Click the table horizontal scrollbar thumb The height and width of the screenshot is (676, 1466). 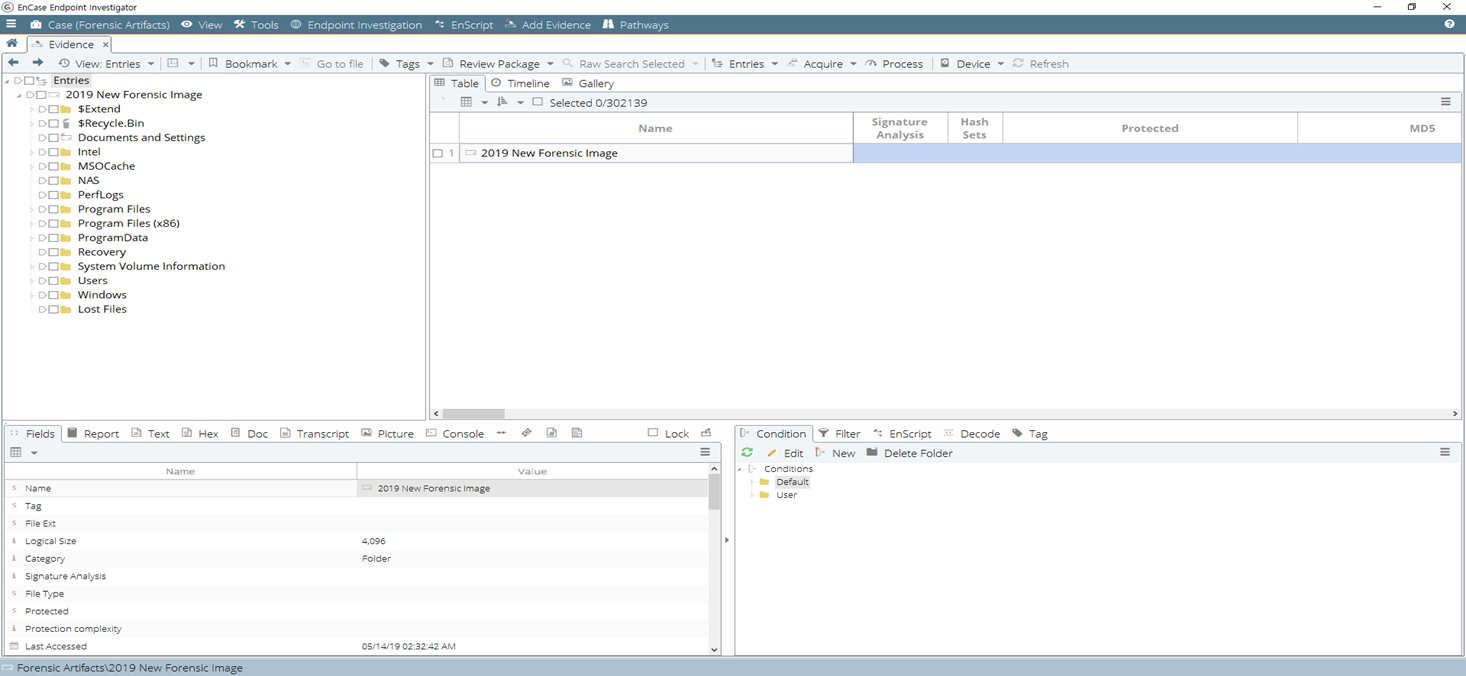[473, 413]
